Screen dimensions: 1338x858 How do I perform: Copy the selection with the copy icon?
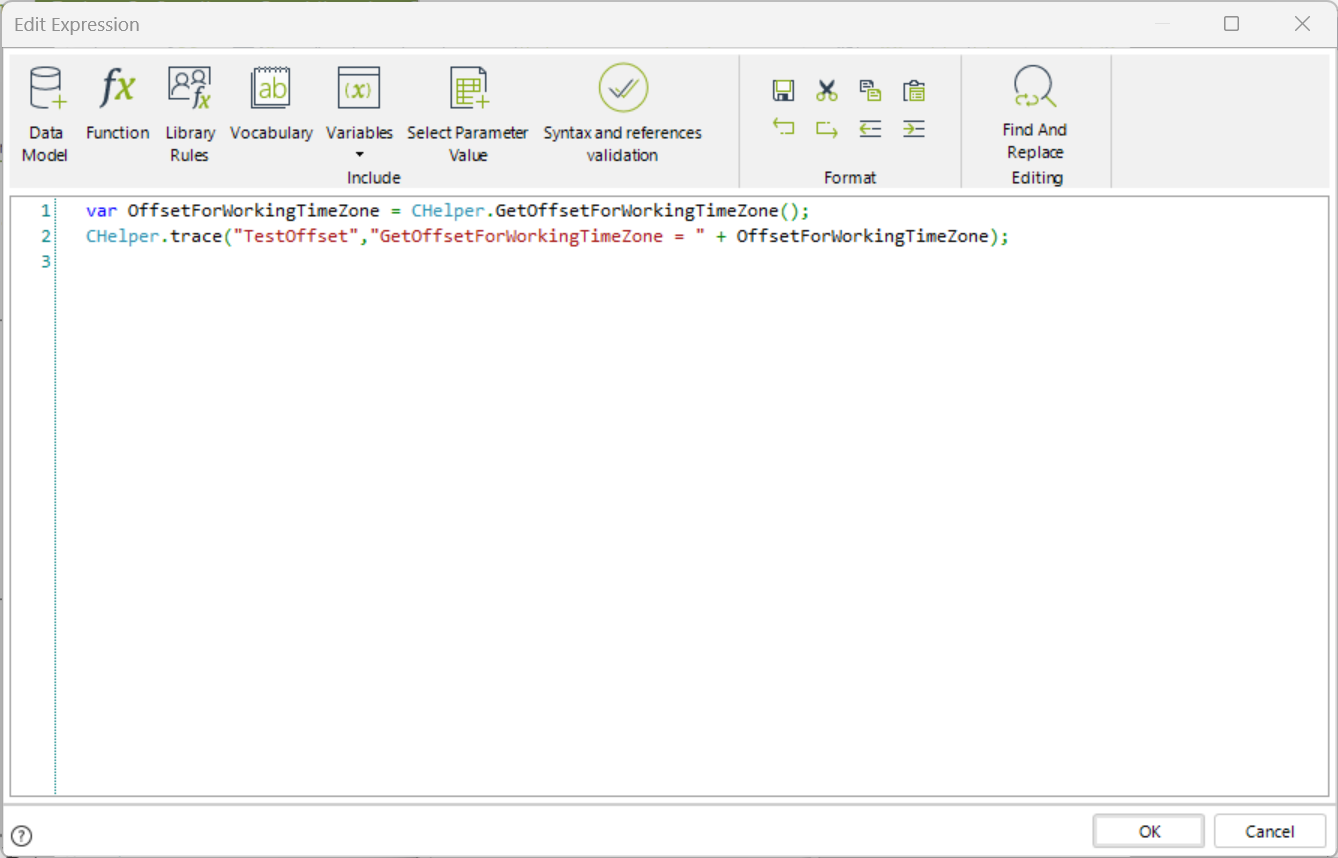870,91
